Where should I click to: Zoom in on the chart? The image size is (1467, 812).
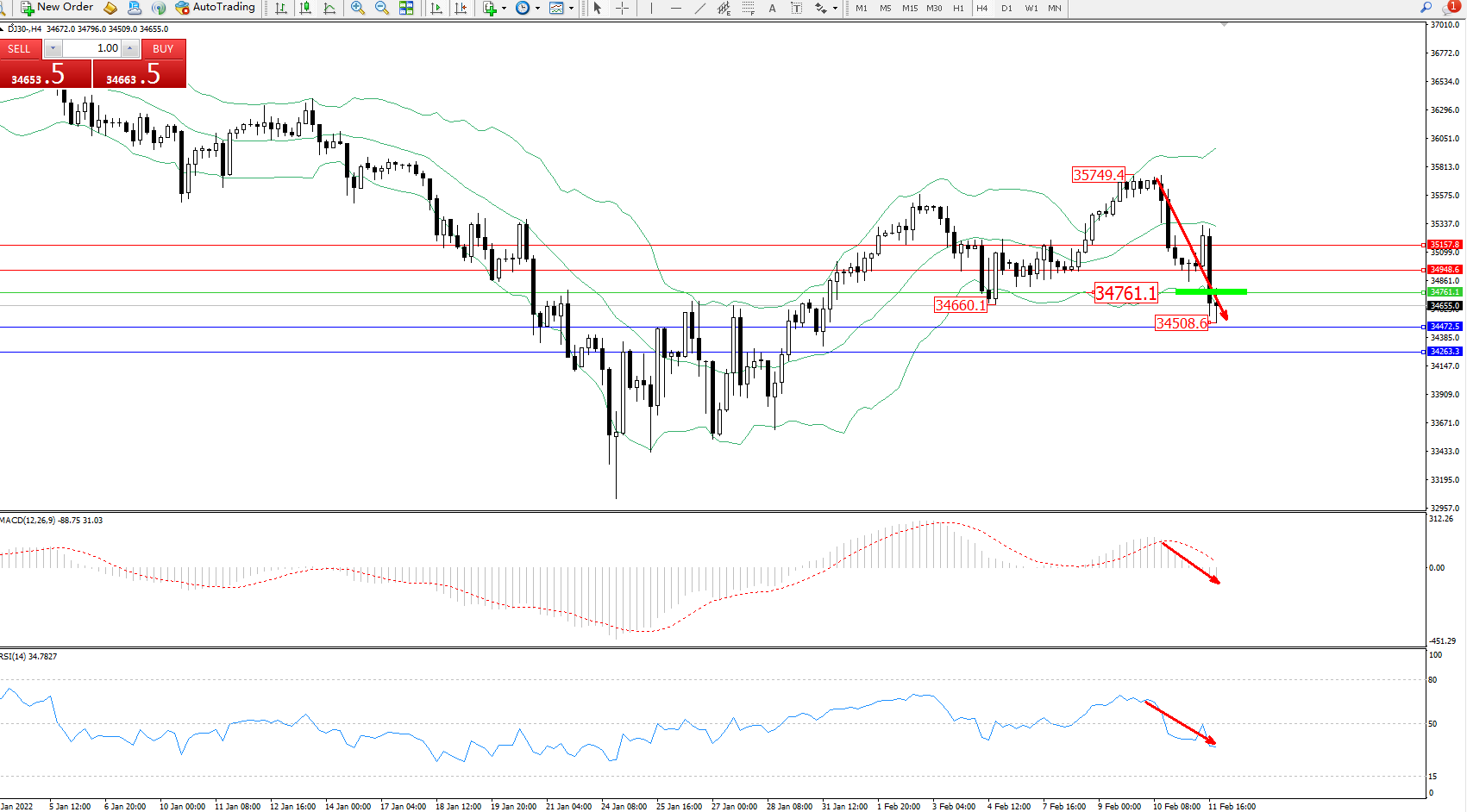tap(358, 8)
